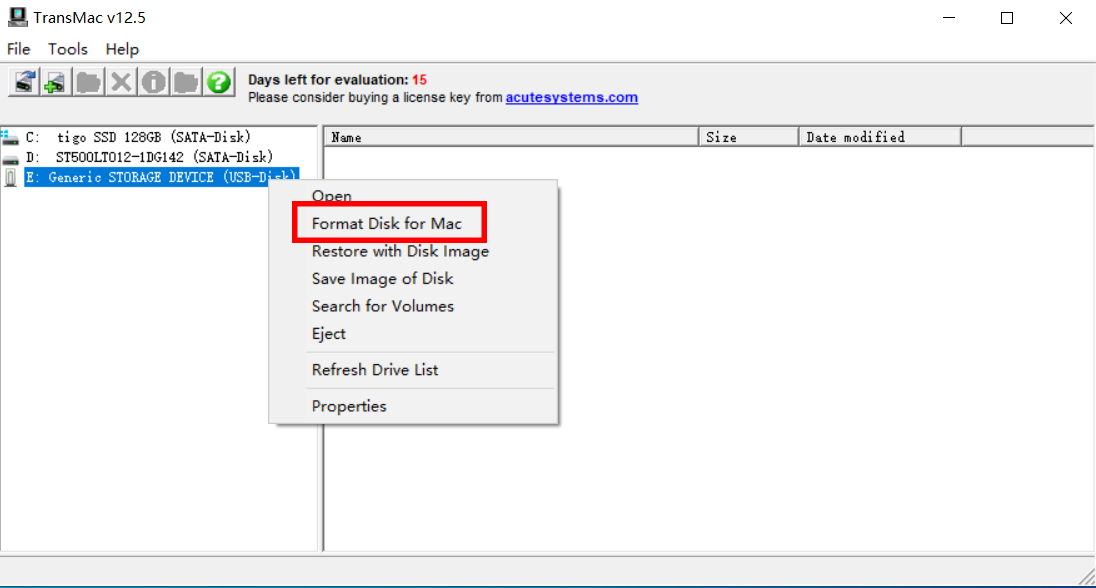Click the greyed folder icon beside the delete X
Viewport: 1096px width, 588px height.
pyautogui.click(x=88, y=83)
